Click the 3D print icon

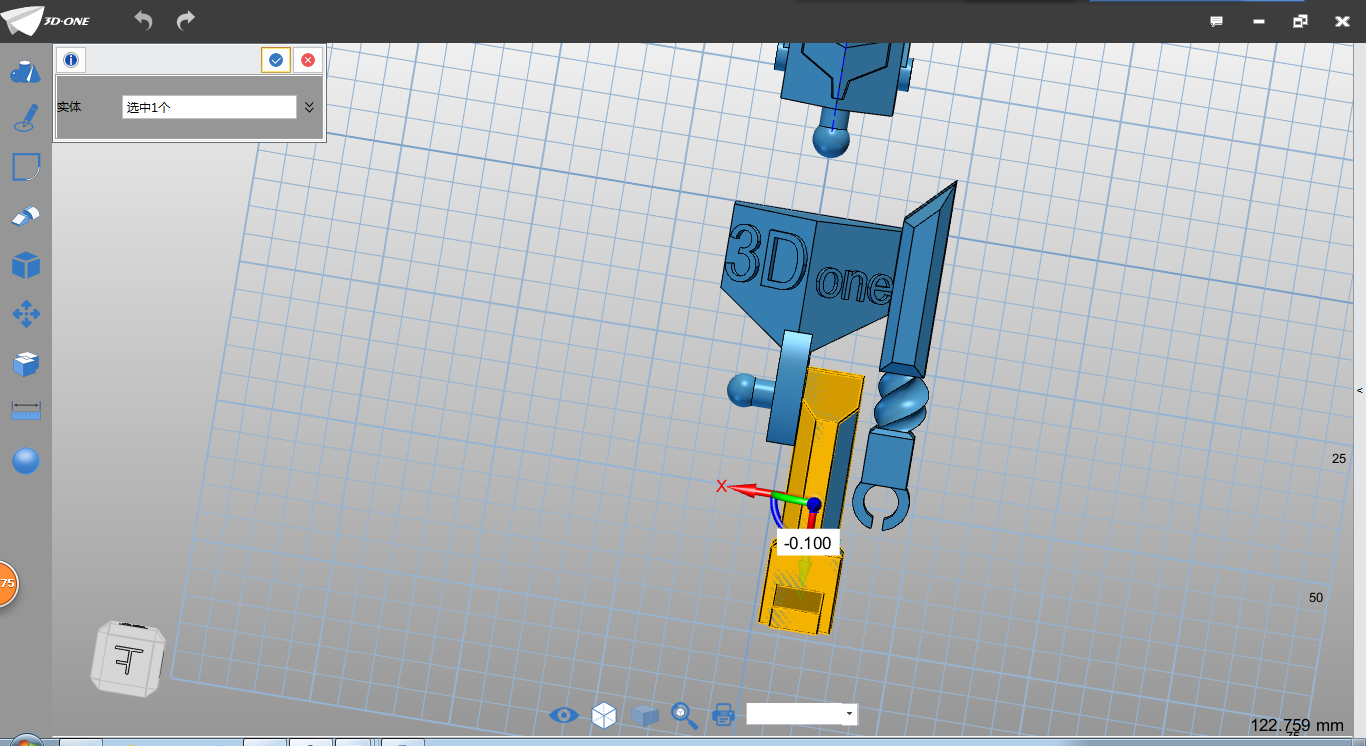coord(723,714)
